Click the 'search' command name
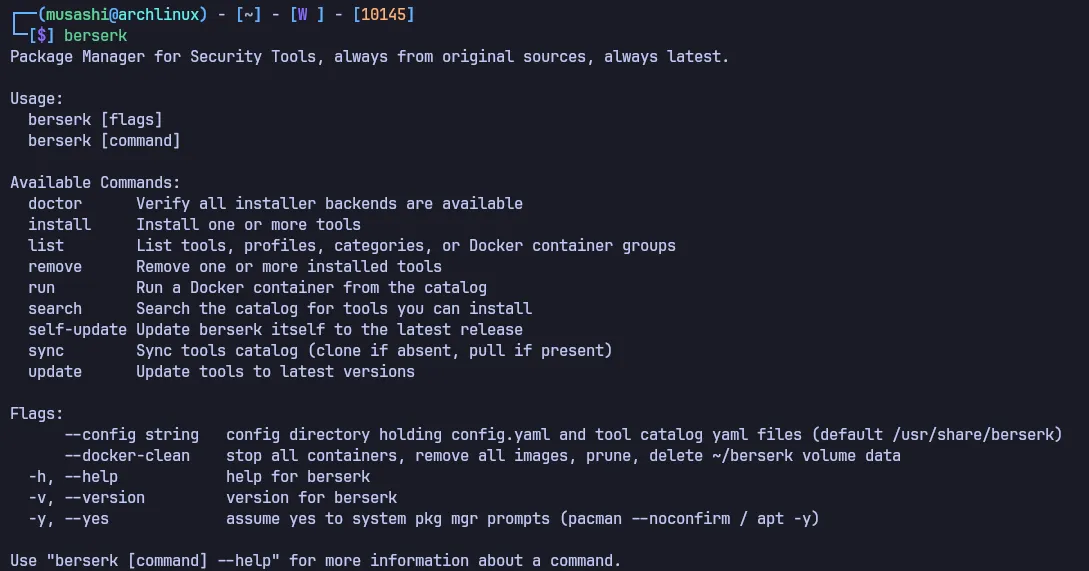Screen dimensions: 1089x571 tap(55, 308)
